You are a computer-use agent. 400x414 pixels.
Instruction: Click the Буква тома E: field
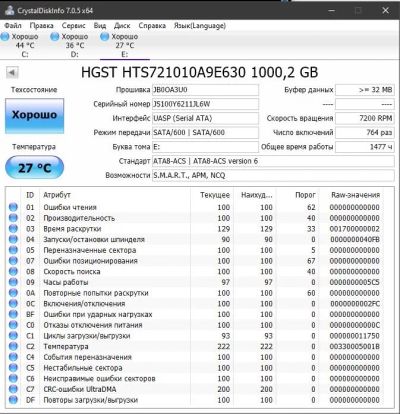coord(205,147)
